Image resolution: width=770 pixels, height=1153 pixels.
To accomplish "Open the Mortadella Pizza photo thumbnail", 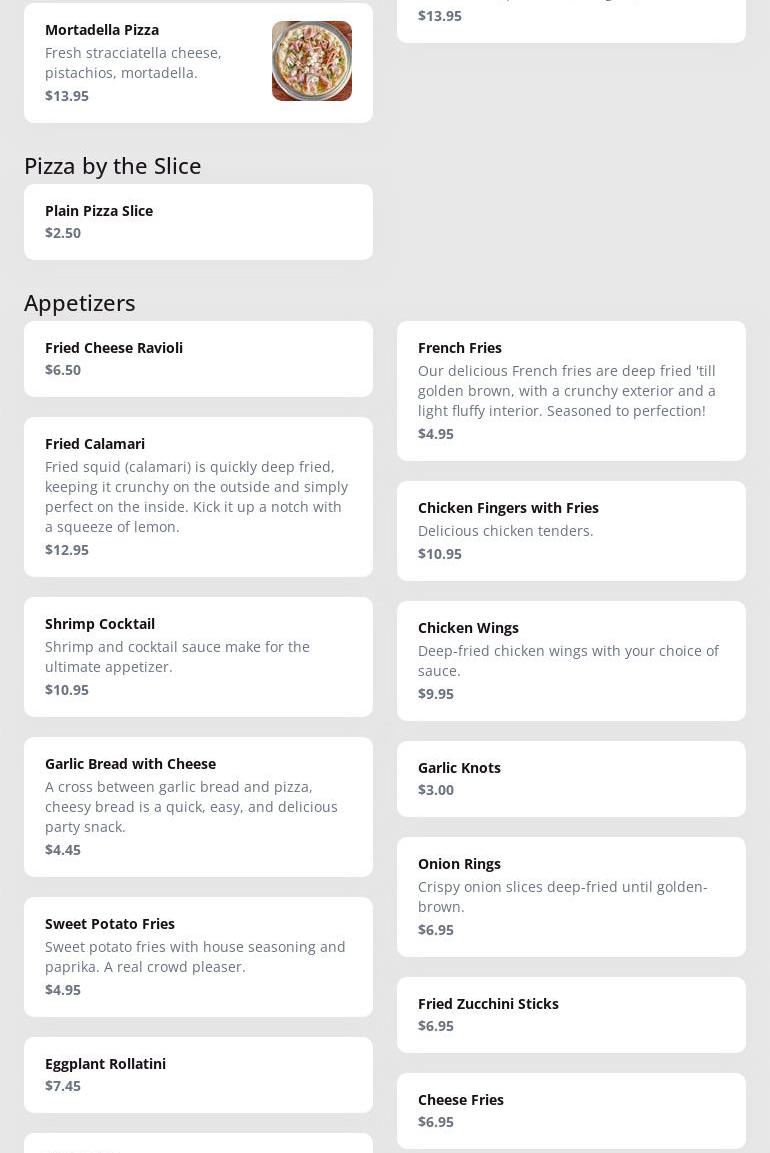I will pos(311,61).
